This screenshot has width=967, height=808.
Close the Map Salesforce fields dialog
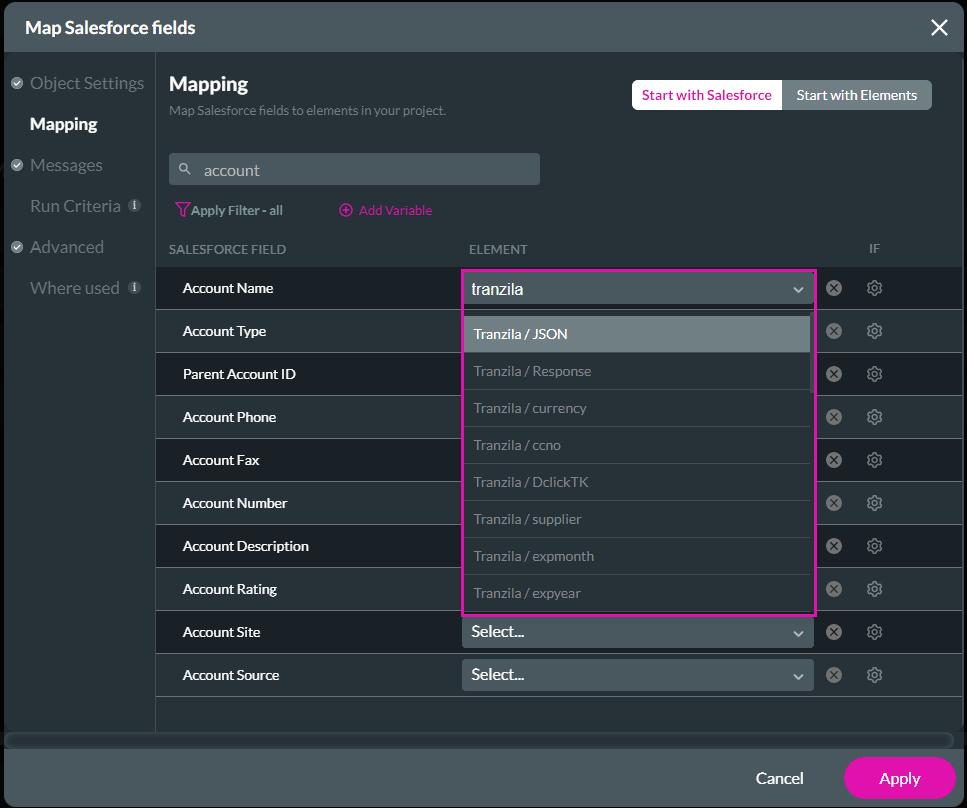pos(939,28)
